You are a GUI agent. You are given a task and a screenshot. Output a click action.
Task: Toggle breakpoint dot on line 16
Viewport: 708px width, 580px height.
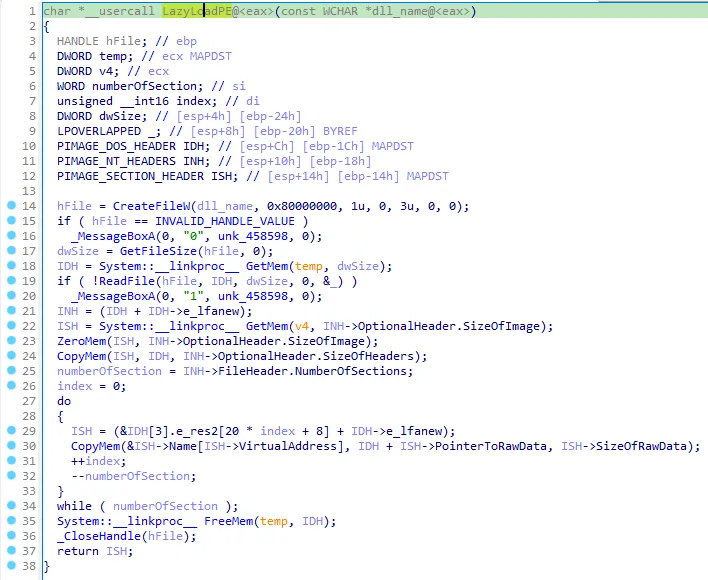click(11, 236)
